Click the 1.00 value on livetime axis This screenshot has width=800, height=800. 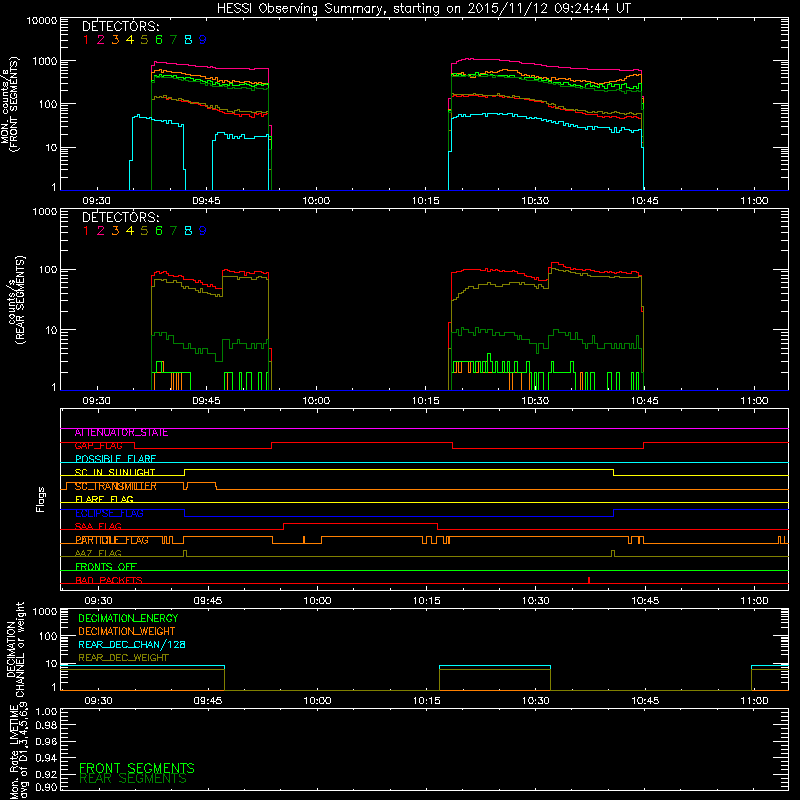click(46, 712)
